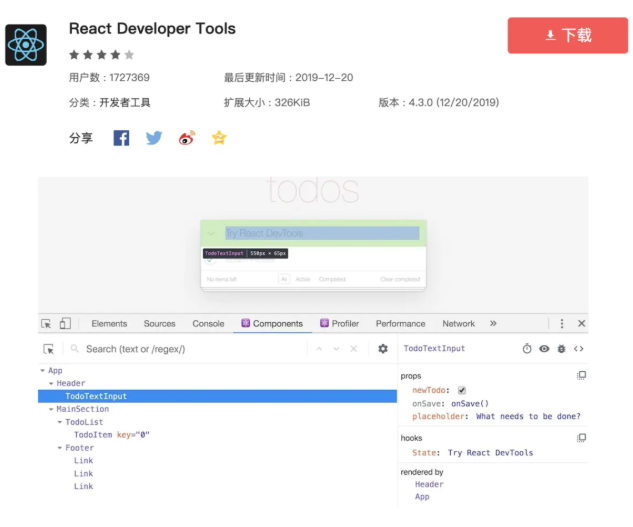633x527 pixels.
Task: Go to previous search result arrow
Action: [319, 349]
